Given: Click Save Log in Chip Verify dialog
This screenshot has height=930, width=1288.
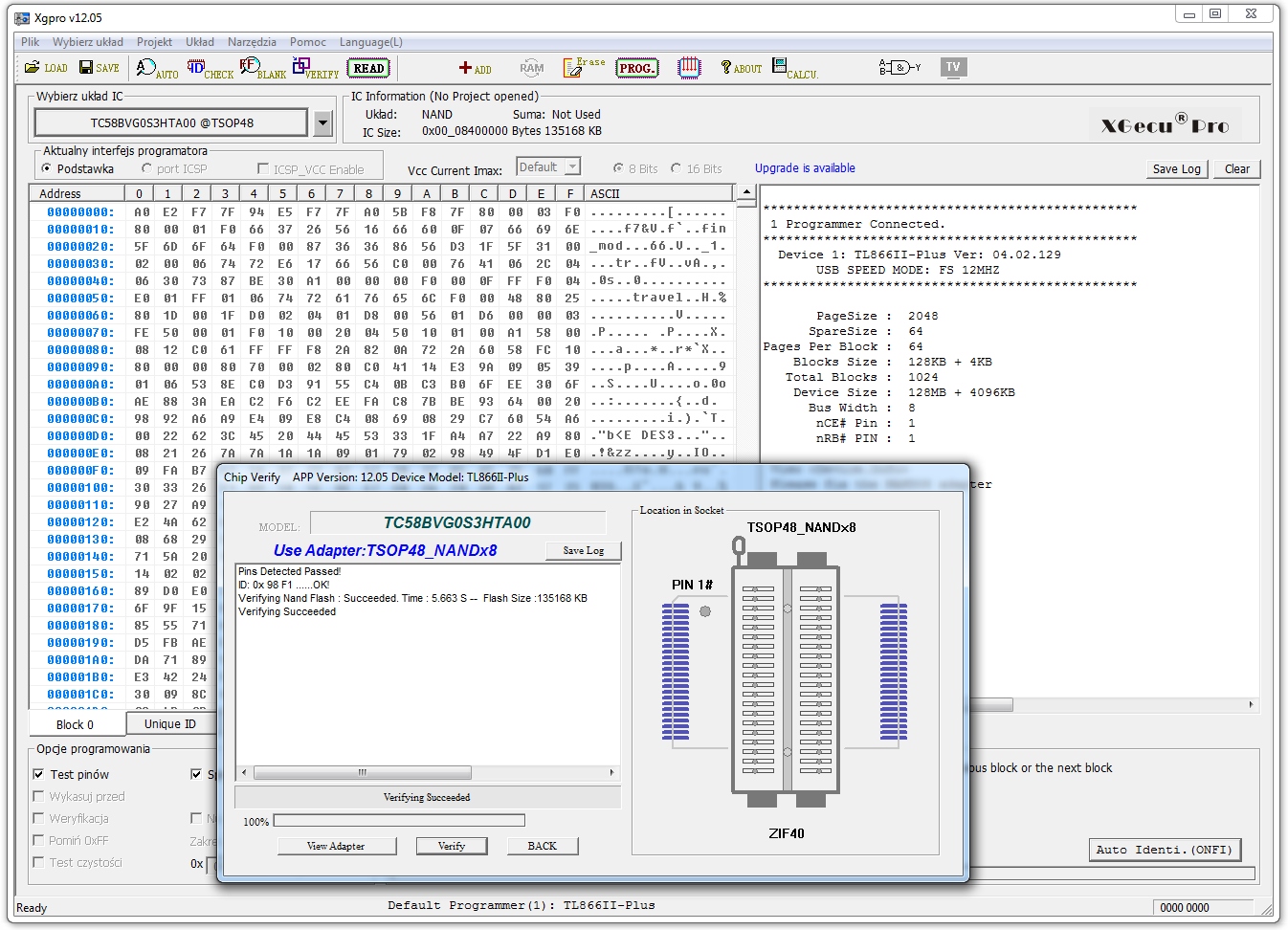Looking at the screenshot, I should [584, 550].
